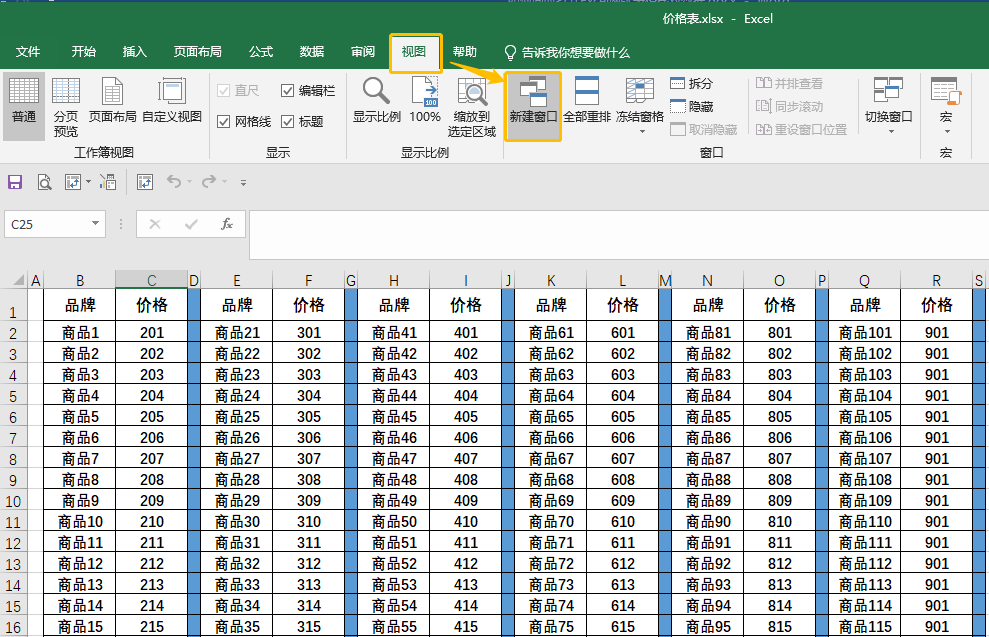Hide the current window (隐藏)
989x637 pixels.
click(x=692, y=107)
